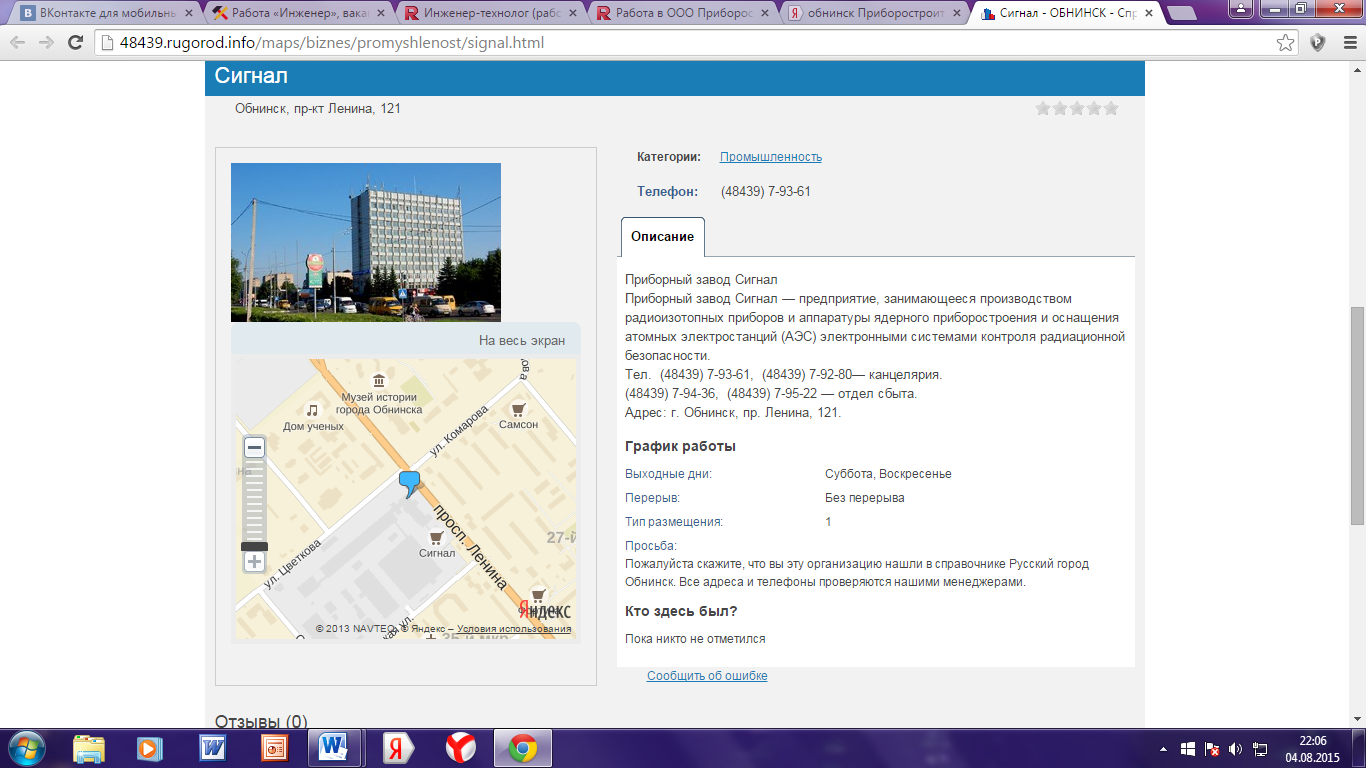Launch the media player from the taskbar

pyautogui.click(x=149, y=748)
